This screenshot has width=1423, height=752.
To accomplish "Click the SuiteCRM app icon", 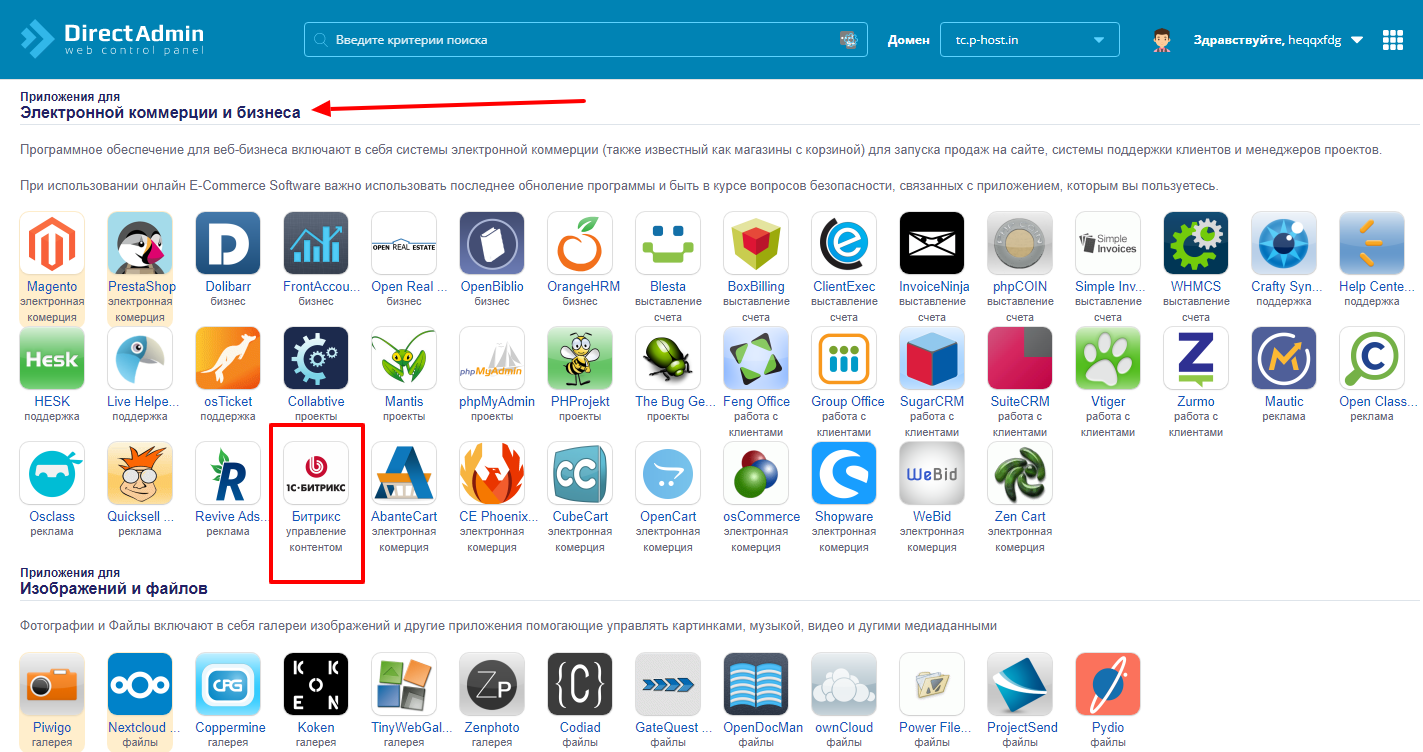I will pos(1020,358).
